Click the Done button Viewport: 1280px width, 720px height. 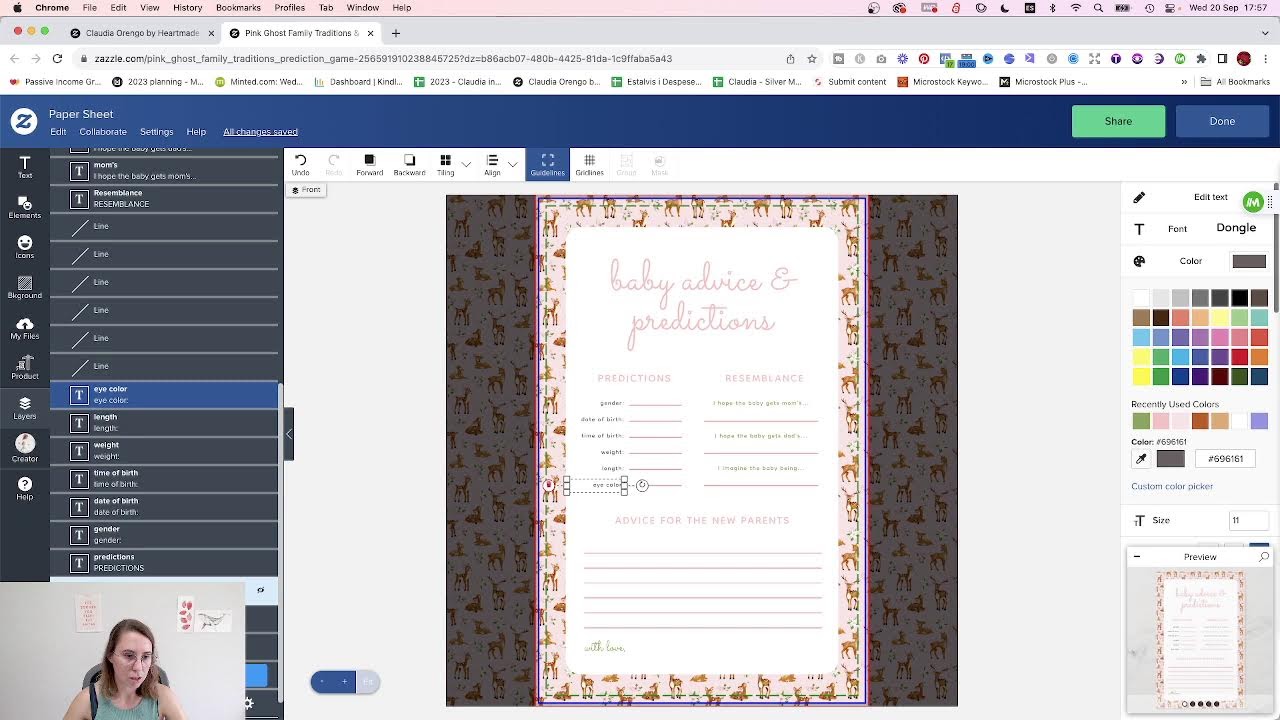(x=1222, y=121)
